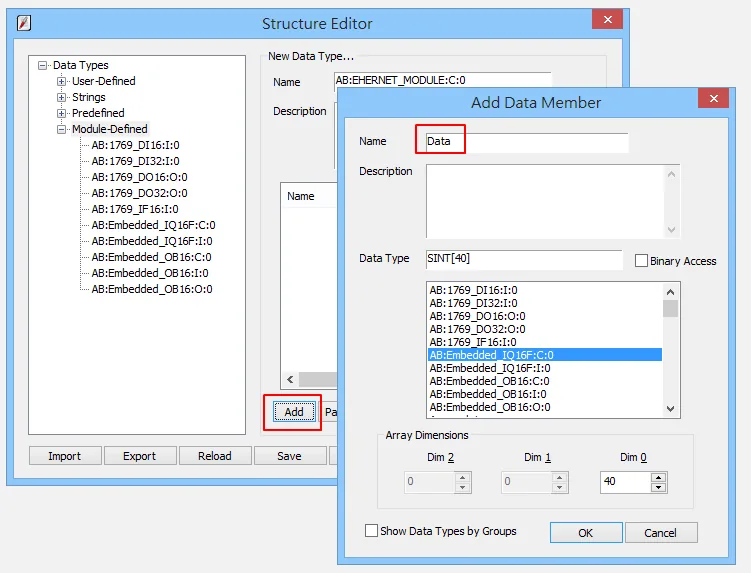Choose AB:Embedded_IQ16F:I:0 in data type list

pyautogui.click(x=545, y=368)
